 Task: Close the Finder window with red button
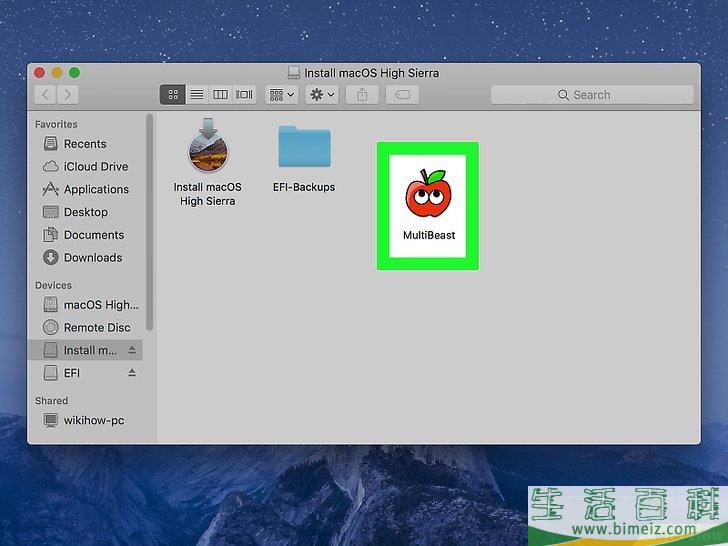pos(39,72)
